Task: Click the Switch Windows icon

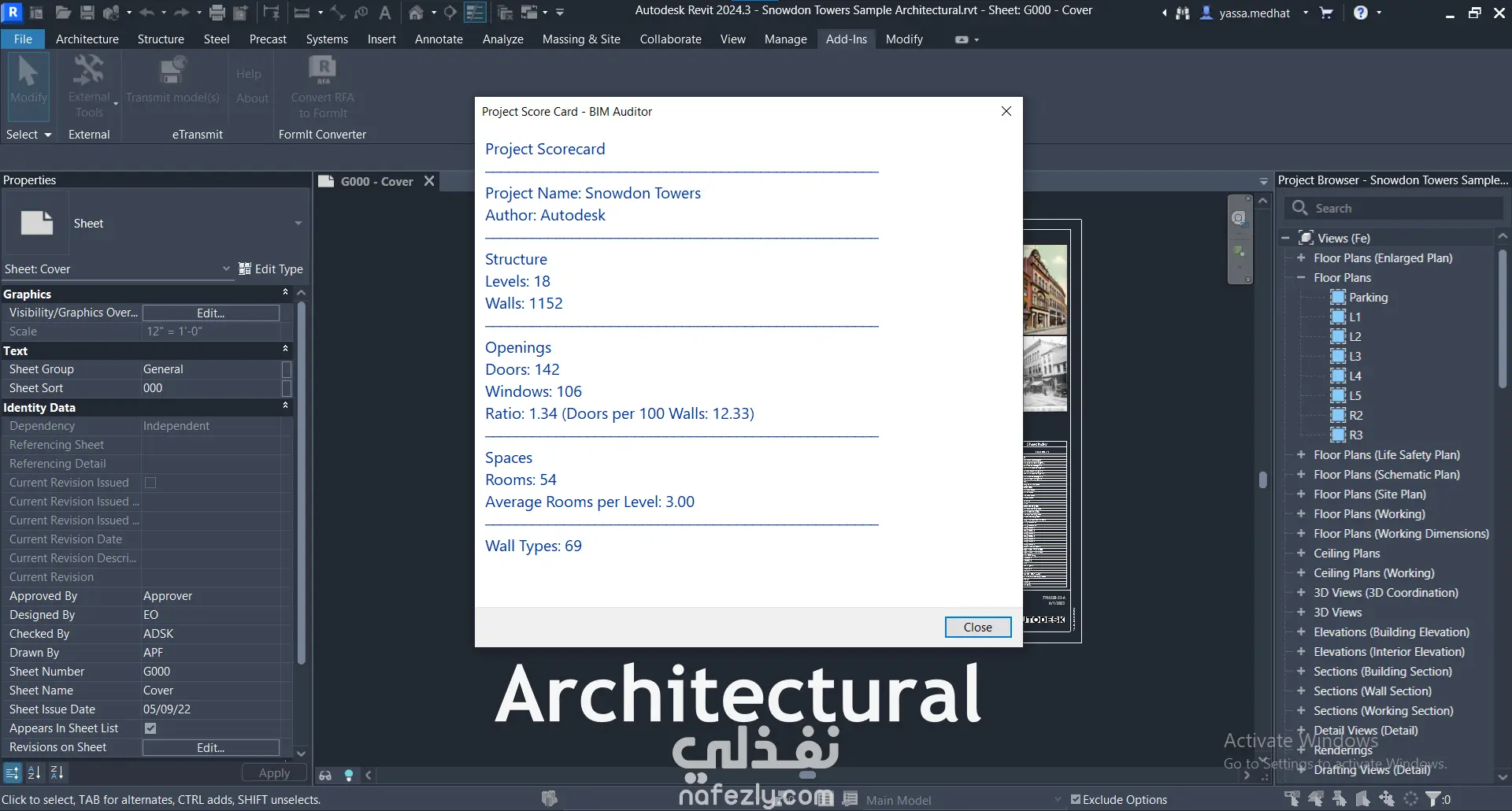Action: coord(529,13)
